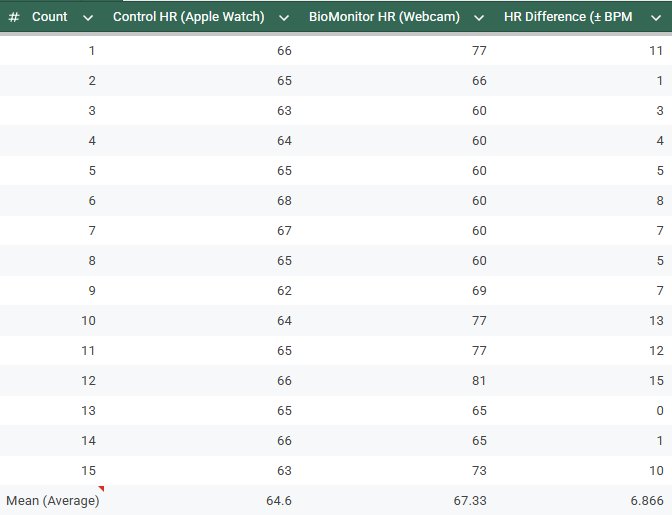The height and width of the screenshot is (515, 672).
Task: Select the HR Difference (± BPM header
Action: (x=568, y=17)
